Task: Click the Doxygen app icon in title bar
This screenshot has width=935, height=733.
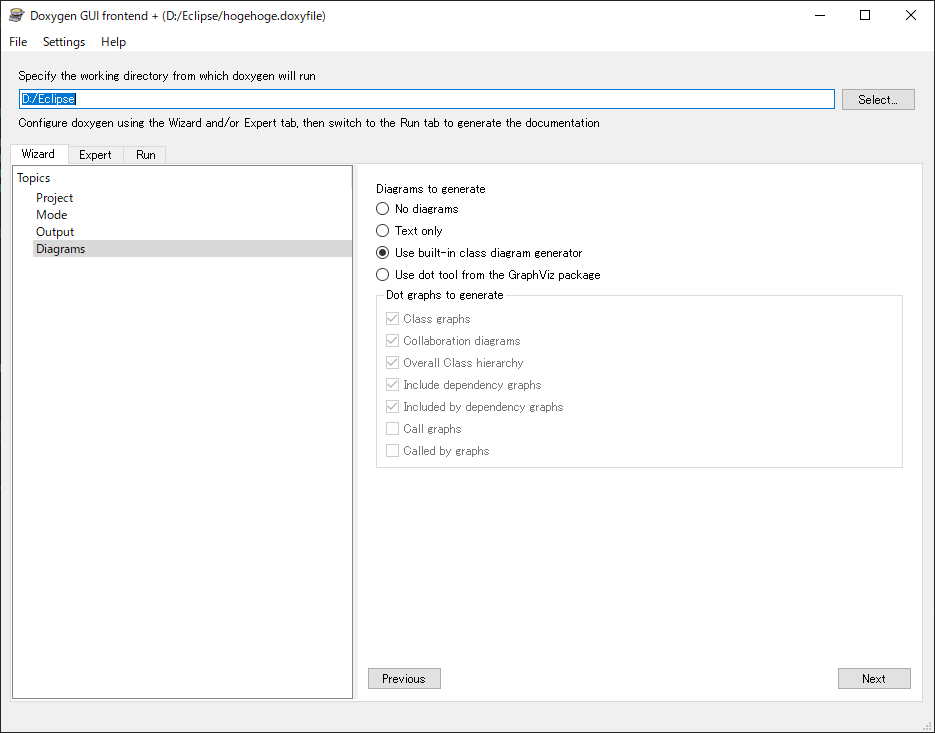Action: click(16, 16)
